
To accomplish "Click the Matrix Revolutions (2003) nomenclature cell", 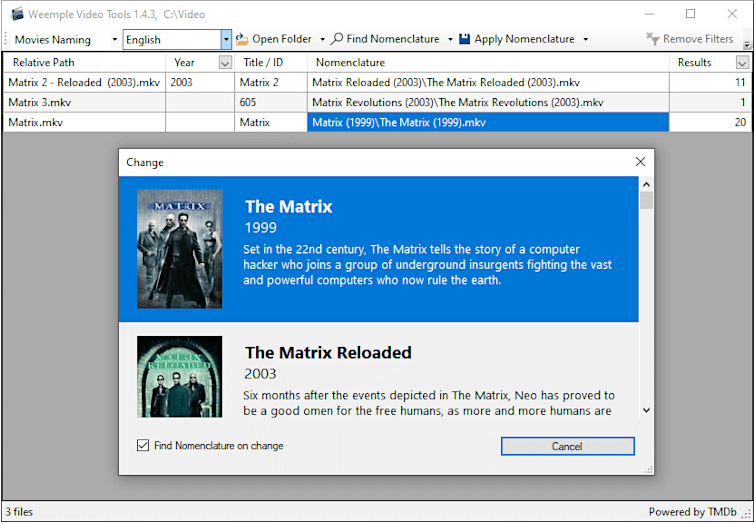I will [488, 102].
